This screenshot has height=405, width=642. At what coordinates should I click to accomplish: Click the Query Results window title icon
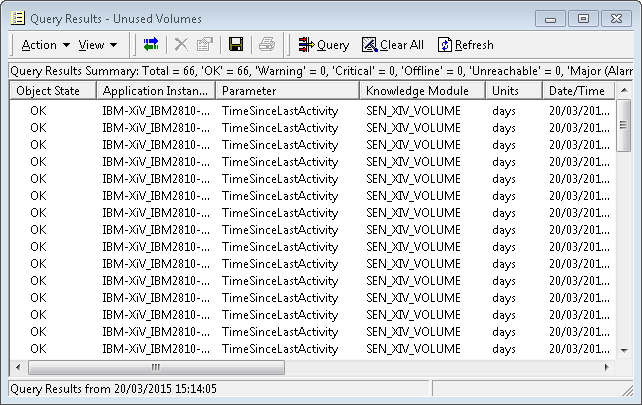18,18
